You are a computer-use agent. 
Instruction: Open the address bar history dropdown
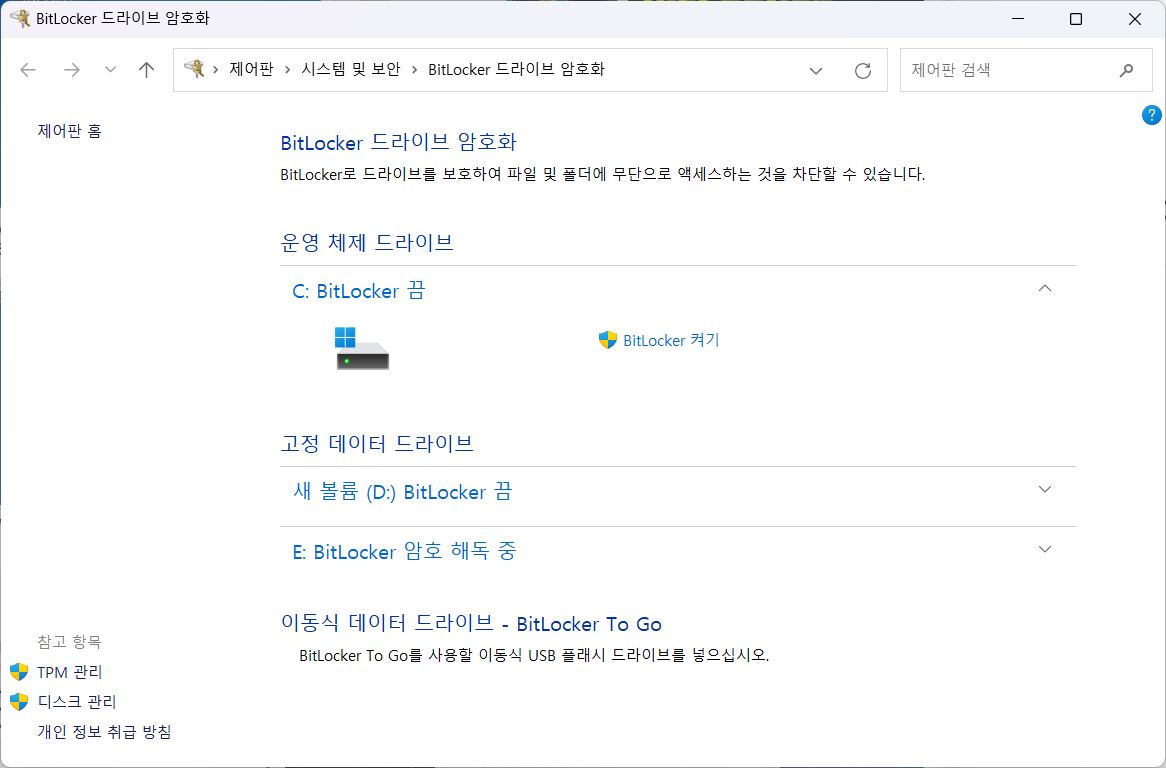click(x=816, y=71)
